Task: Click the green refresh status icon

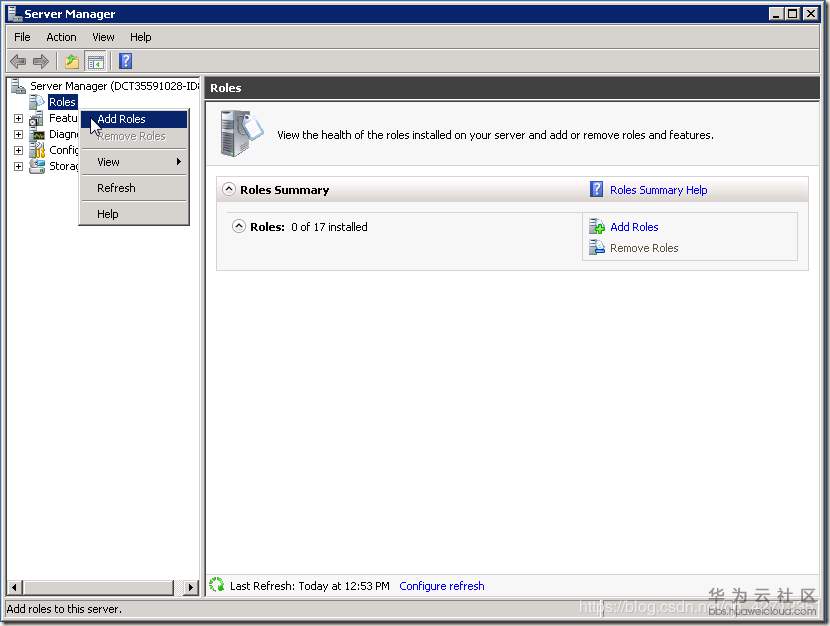Action: pos(216,585)
